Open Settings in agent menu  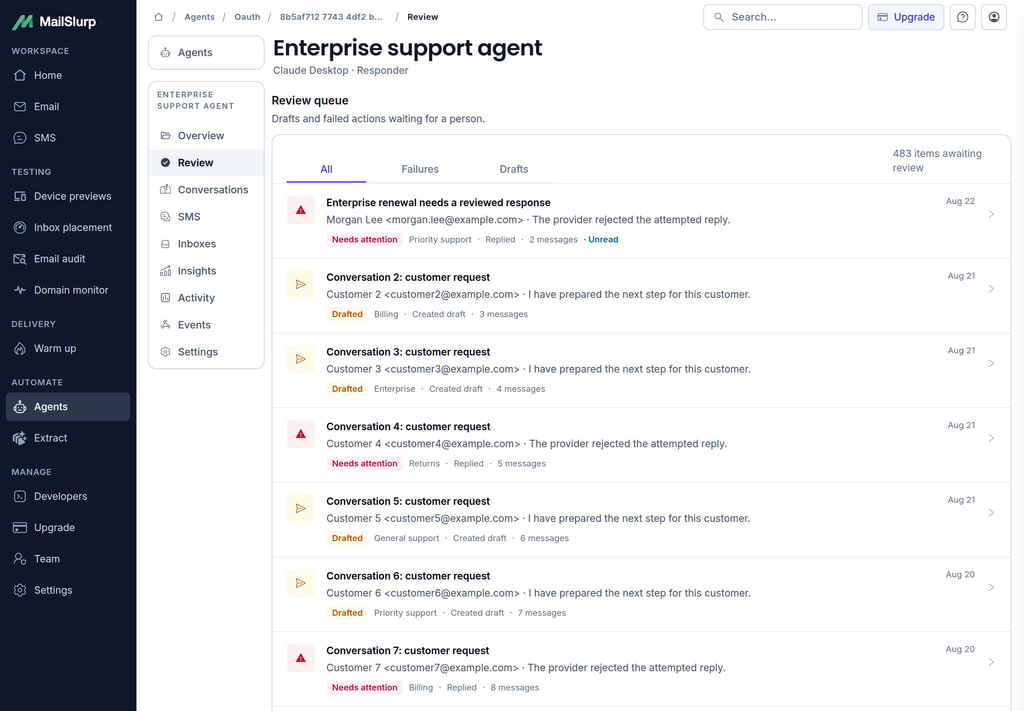click(x=206, y=352)
